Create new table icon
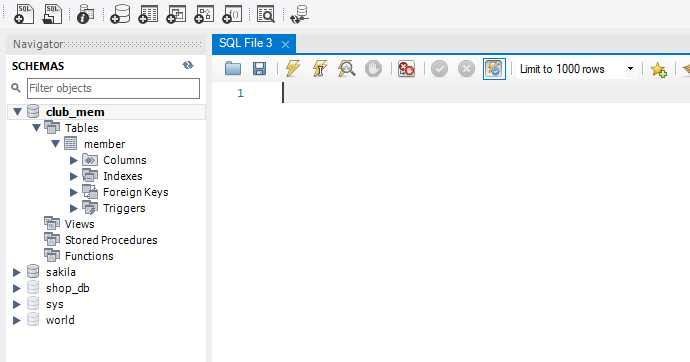690x362 pixels. point(148,14)
